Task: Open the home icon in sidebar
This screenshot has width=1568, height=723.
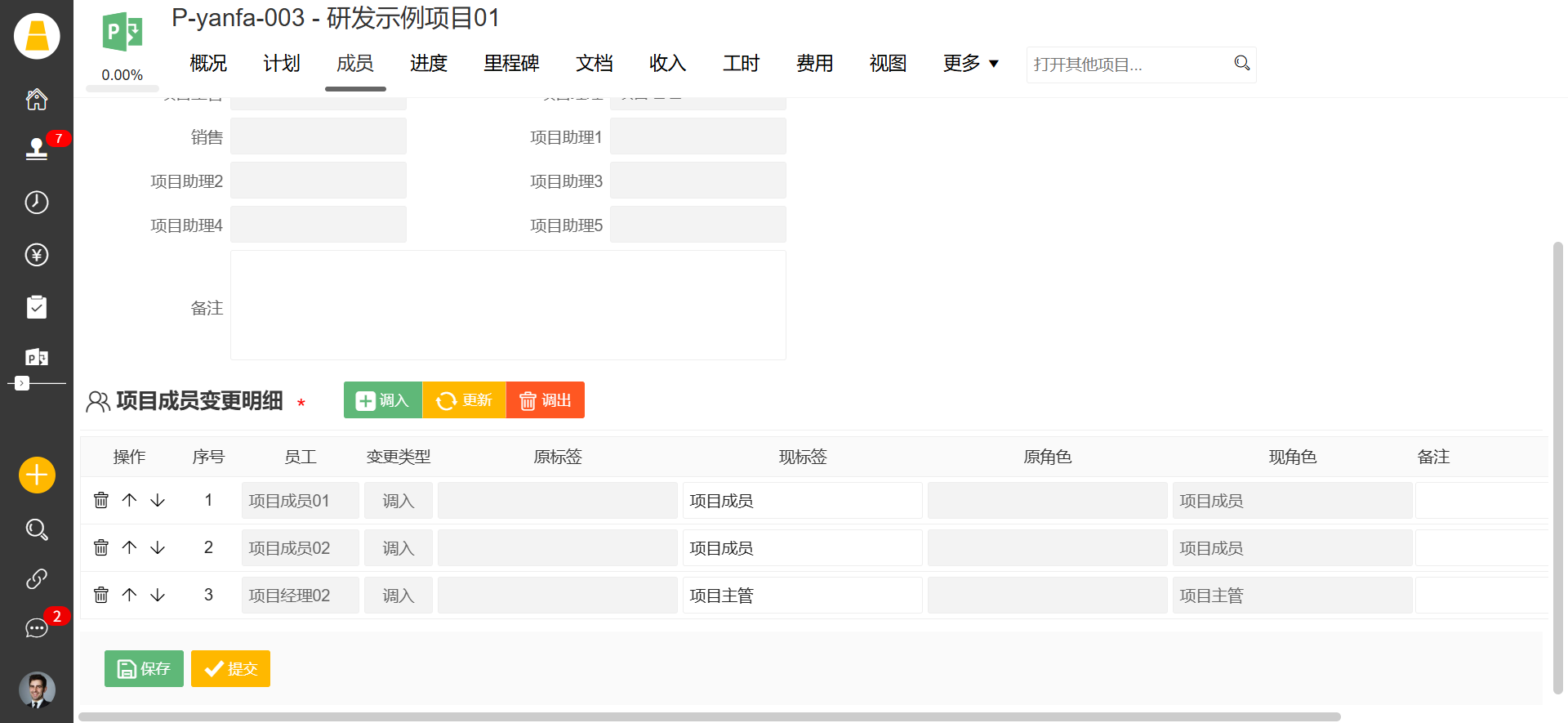Action: click(x=37, y=100)
